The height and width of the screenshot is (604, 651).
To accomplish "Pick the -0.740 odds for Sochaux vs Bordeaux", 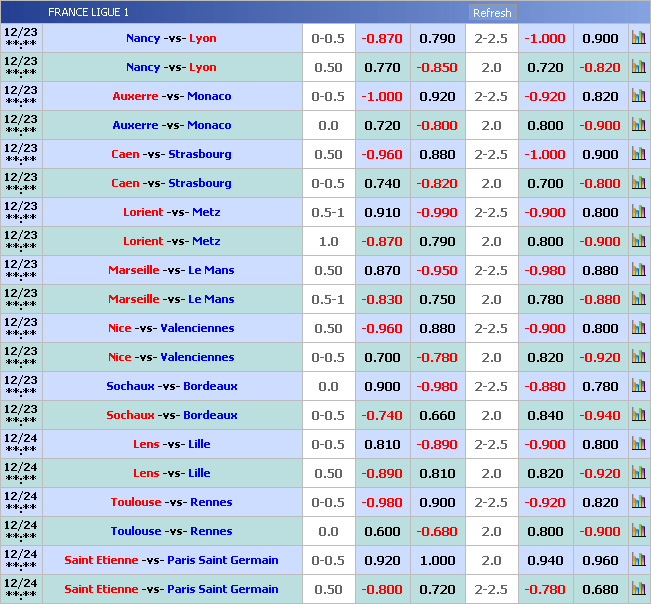I will (x=383, y=415).
